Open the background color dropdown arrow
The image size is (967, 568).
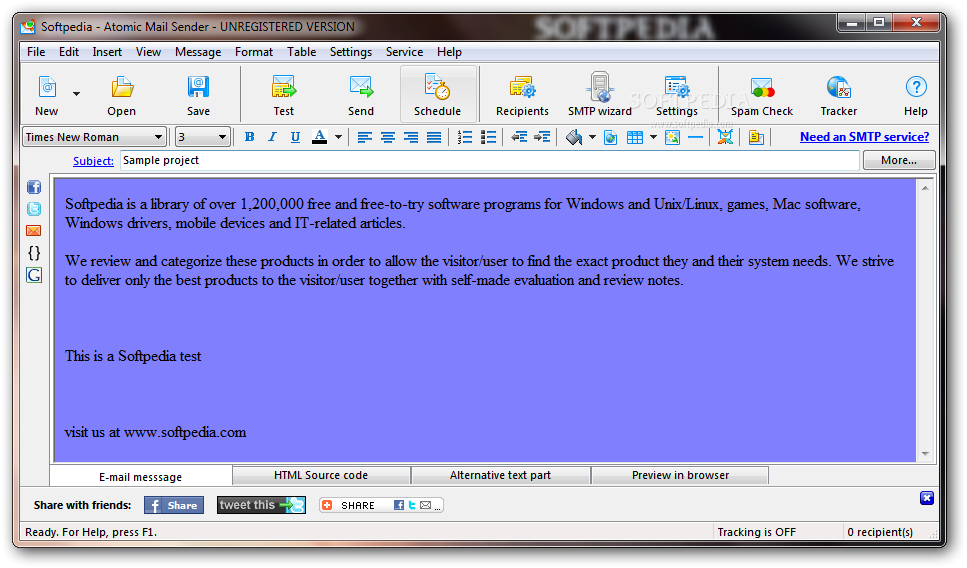coord(592,137)
